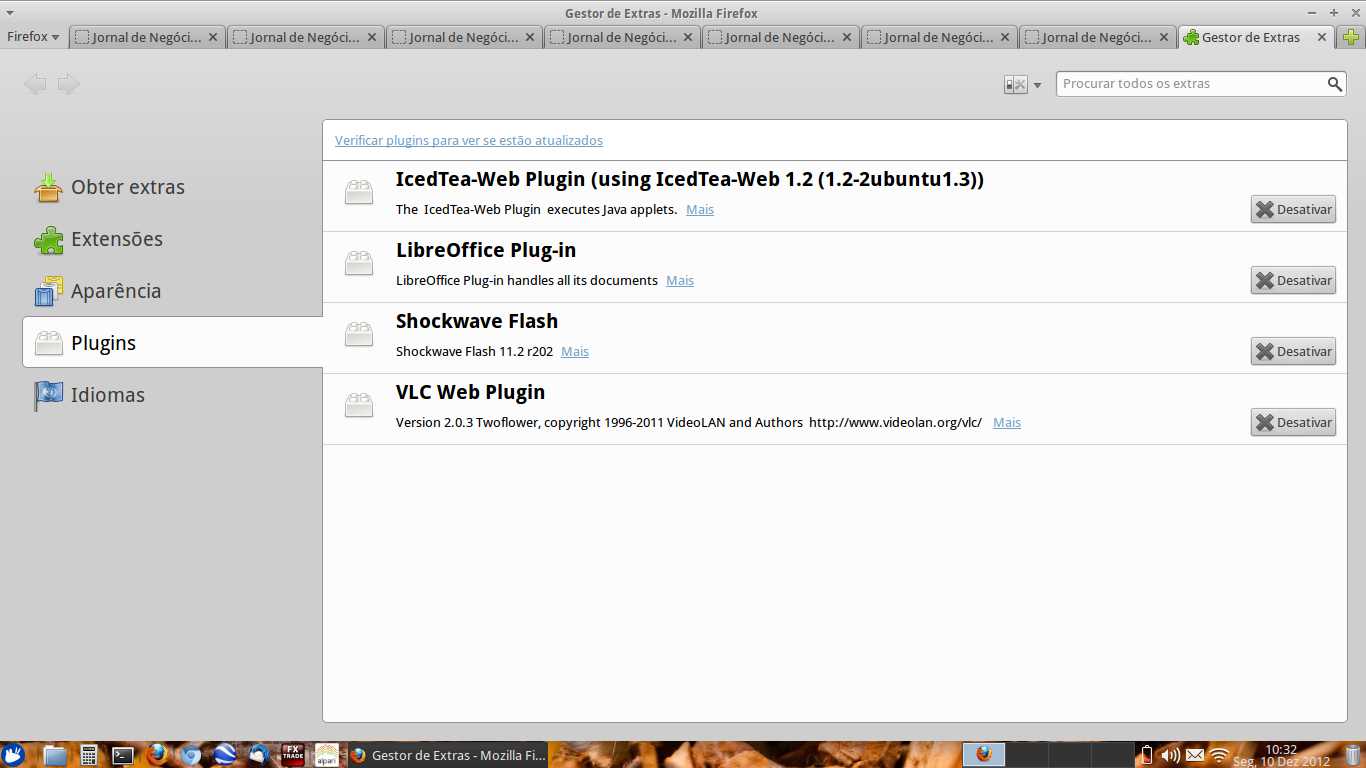Click the LibreOffice Plug-in brick icon
1366x768 pixels.
point(359,264)
